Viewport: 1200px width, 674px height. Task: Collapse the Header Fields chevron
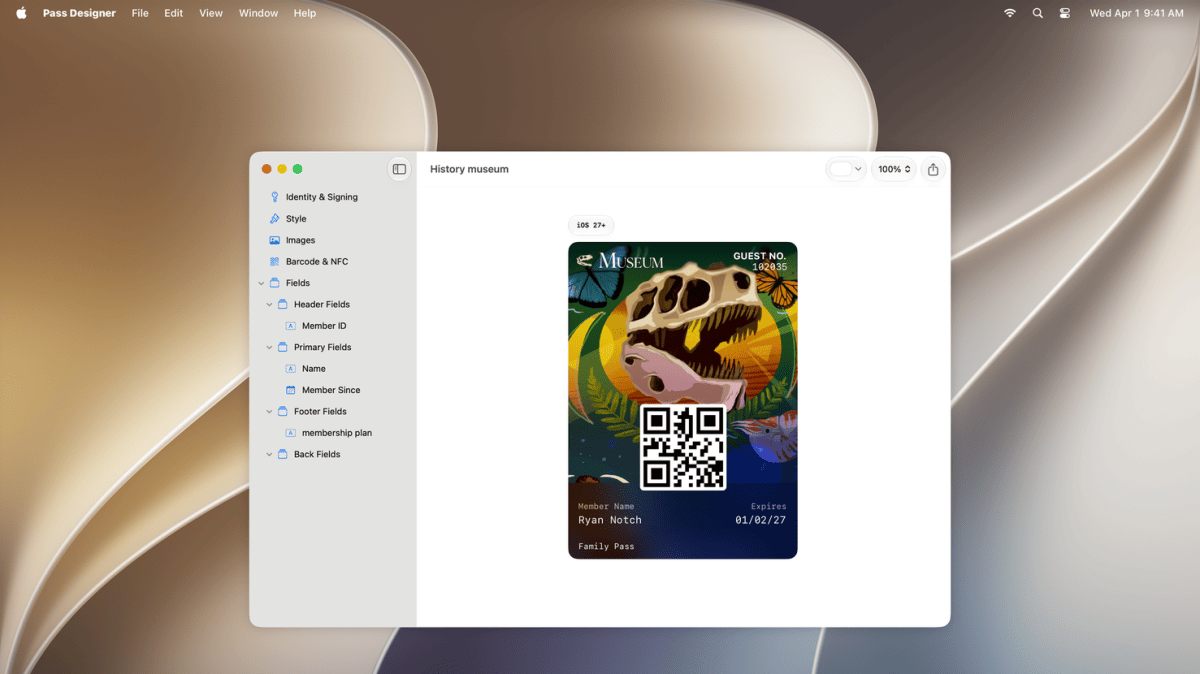point(270,304)
